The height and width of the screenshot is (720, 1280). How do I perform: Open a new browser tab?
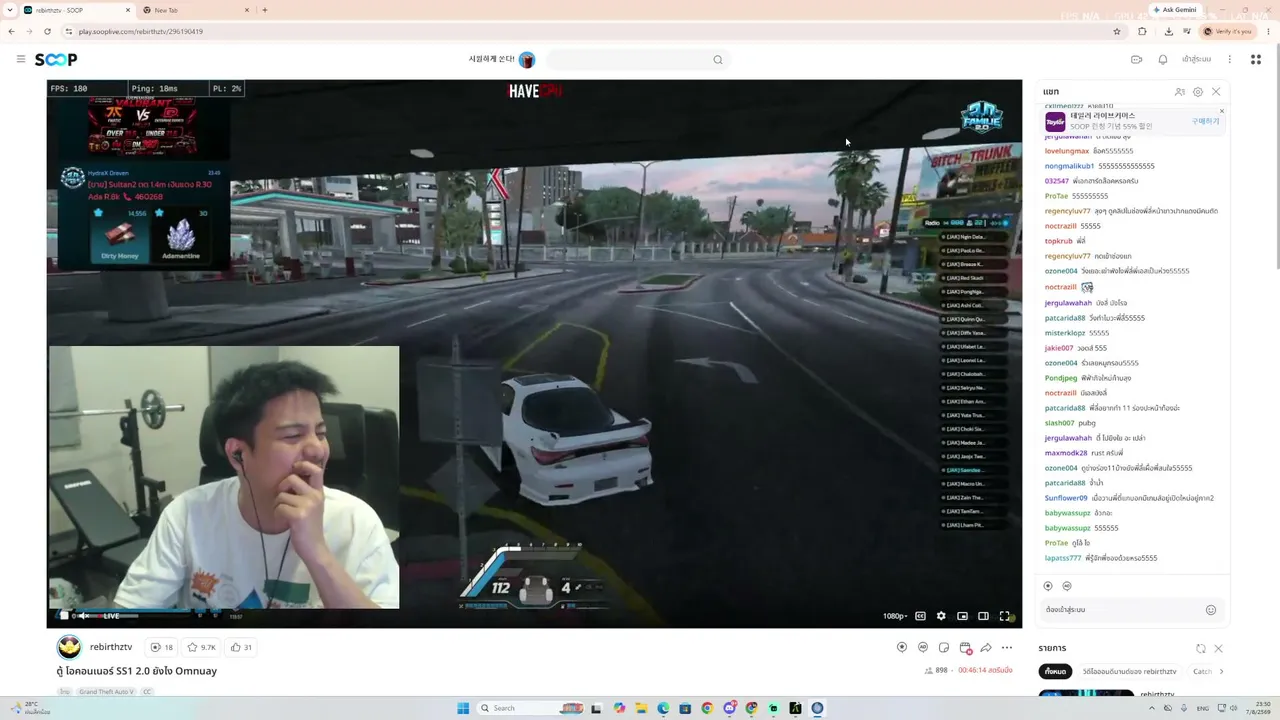pyautogui.click(x=264, y=10)
